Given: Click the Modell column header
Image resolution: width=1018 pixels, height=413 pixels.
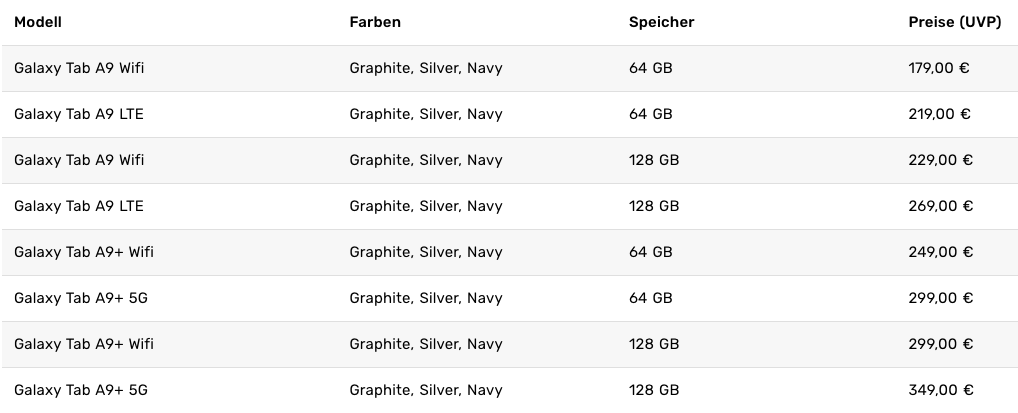Looking at the screenshot, I should click(38, 22).
